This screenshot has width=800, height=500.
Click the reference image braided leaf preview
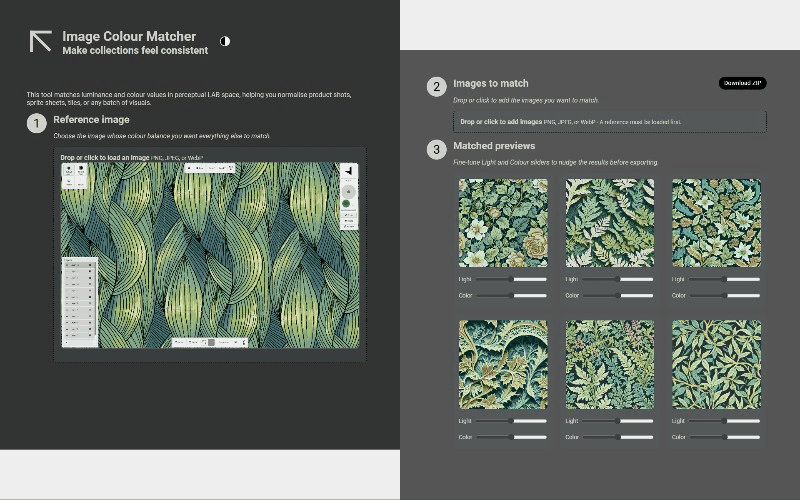pos(210,255)
